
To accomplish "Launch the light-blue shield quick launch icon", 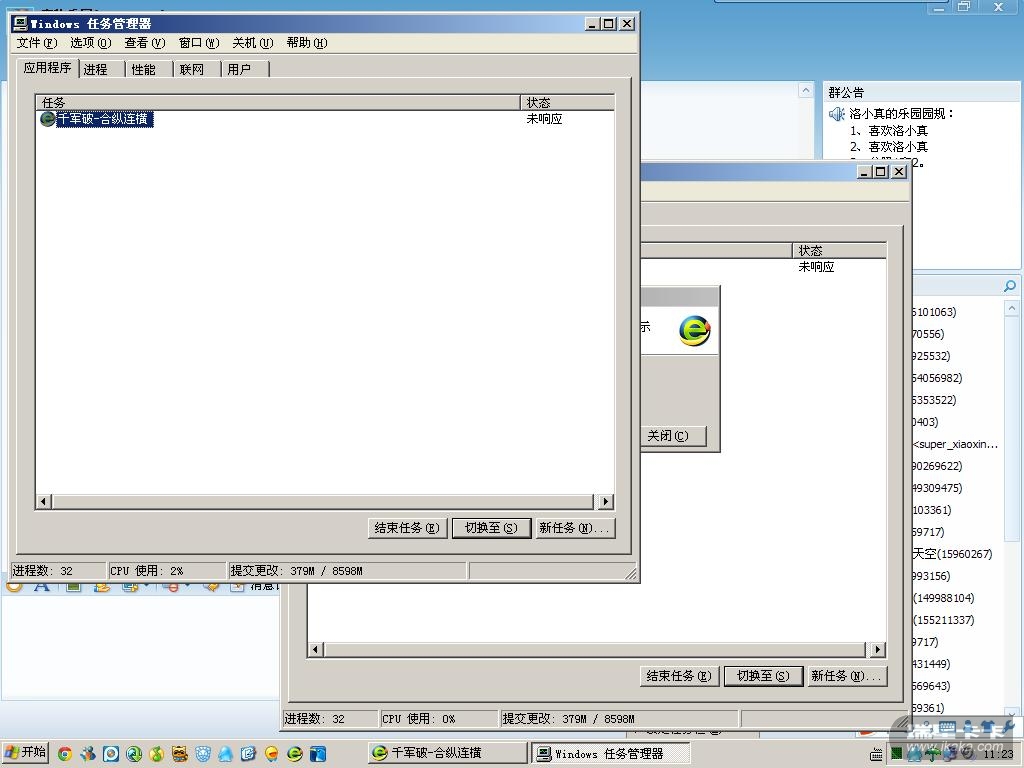I will tap(203, 754).
